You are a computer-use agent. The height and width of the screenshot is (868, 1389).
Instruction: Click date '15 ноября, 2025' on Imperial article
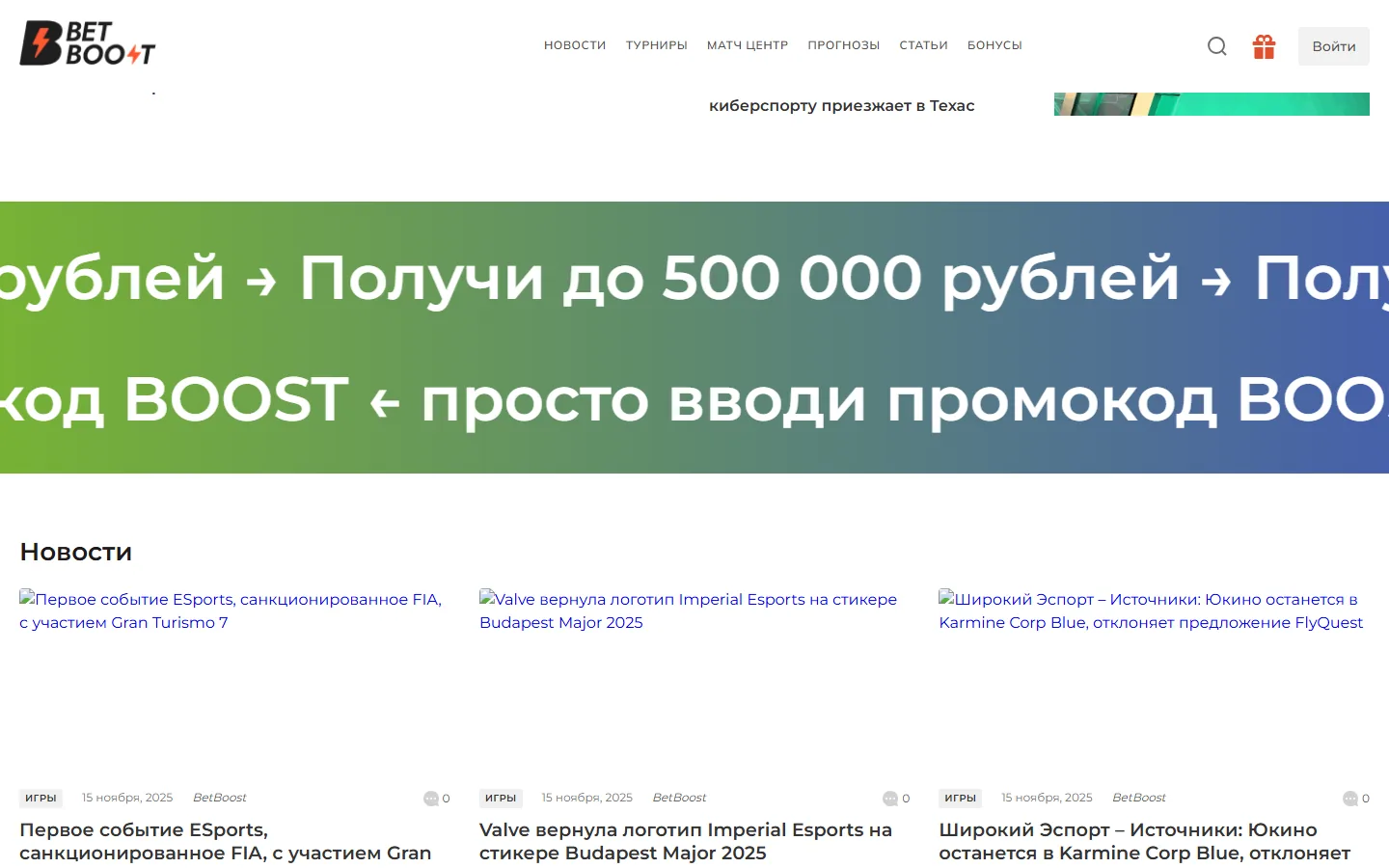(x=586, y=798)
